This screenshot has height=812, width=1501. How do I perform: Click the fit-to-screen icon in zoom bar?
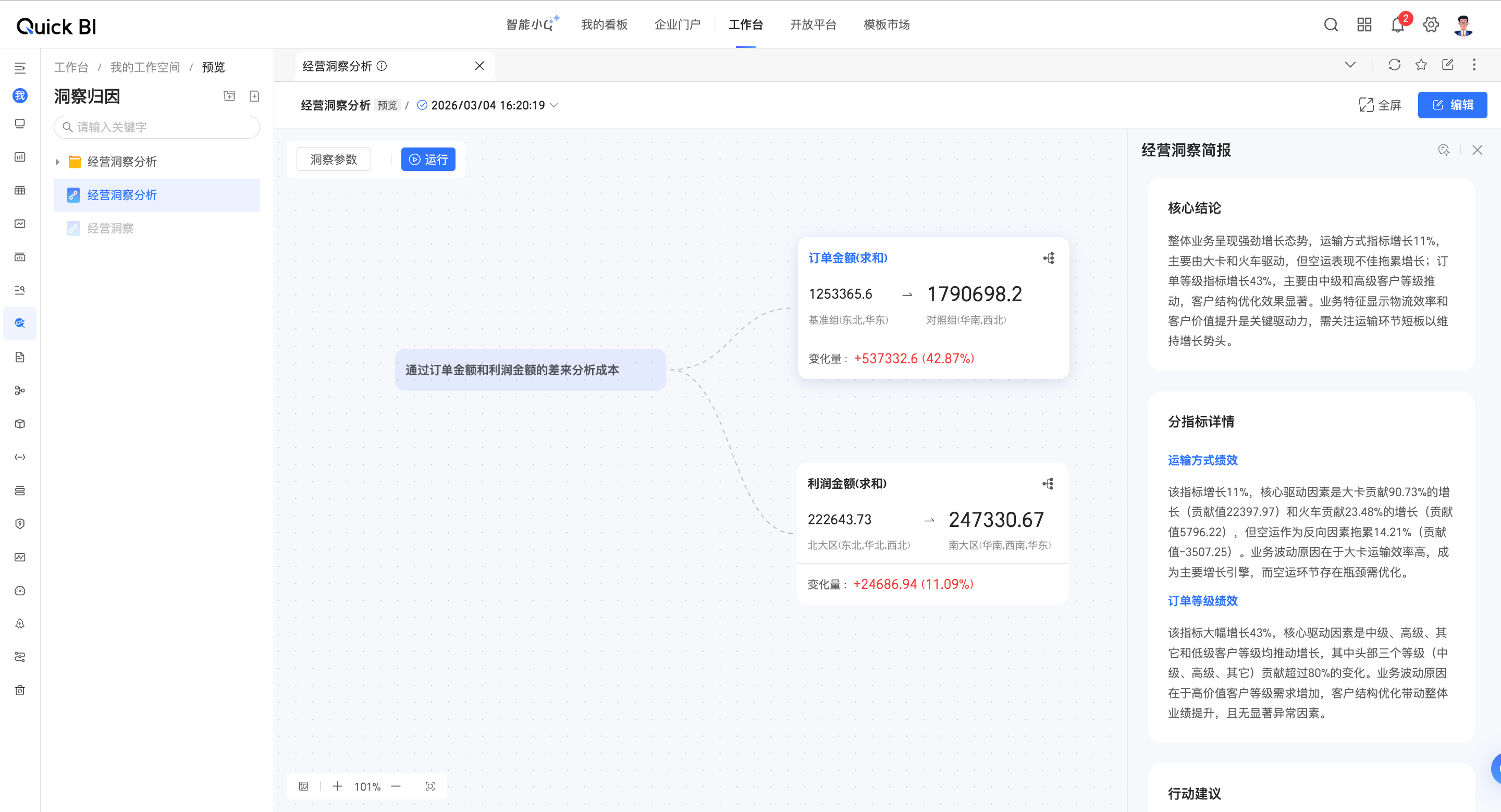coord(430,786)
